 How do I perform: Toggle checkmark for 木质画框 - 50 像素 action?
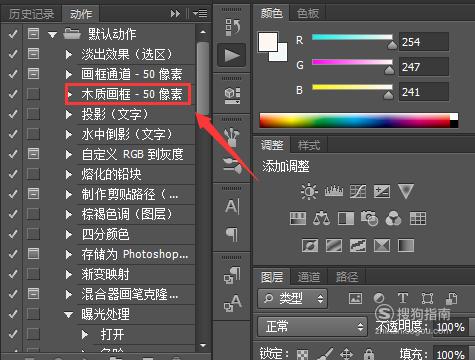point(13,94)
